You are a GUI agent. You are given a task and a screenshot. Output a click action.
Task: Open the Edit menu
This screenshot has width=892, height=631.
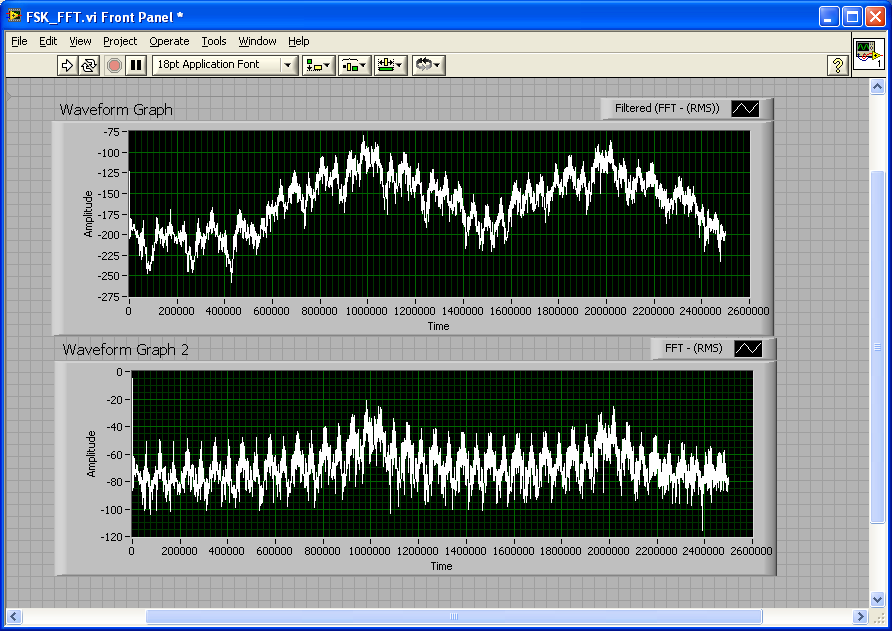pos(48,41)
